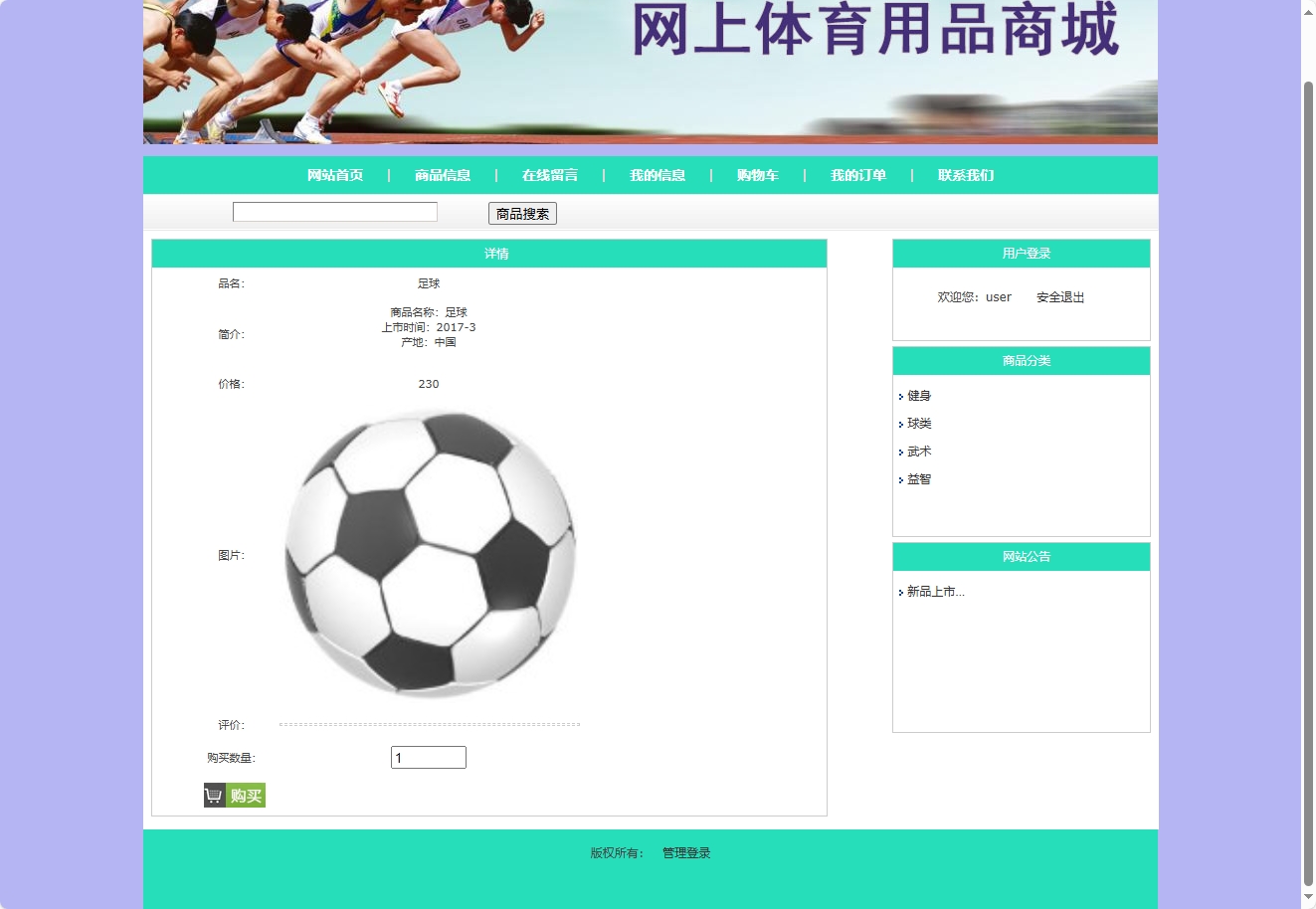Select the 益智 puzzle category
Viewport: 1316px width, 909px height.
coord(918,478)
